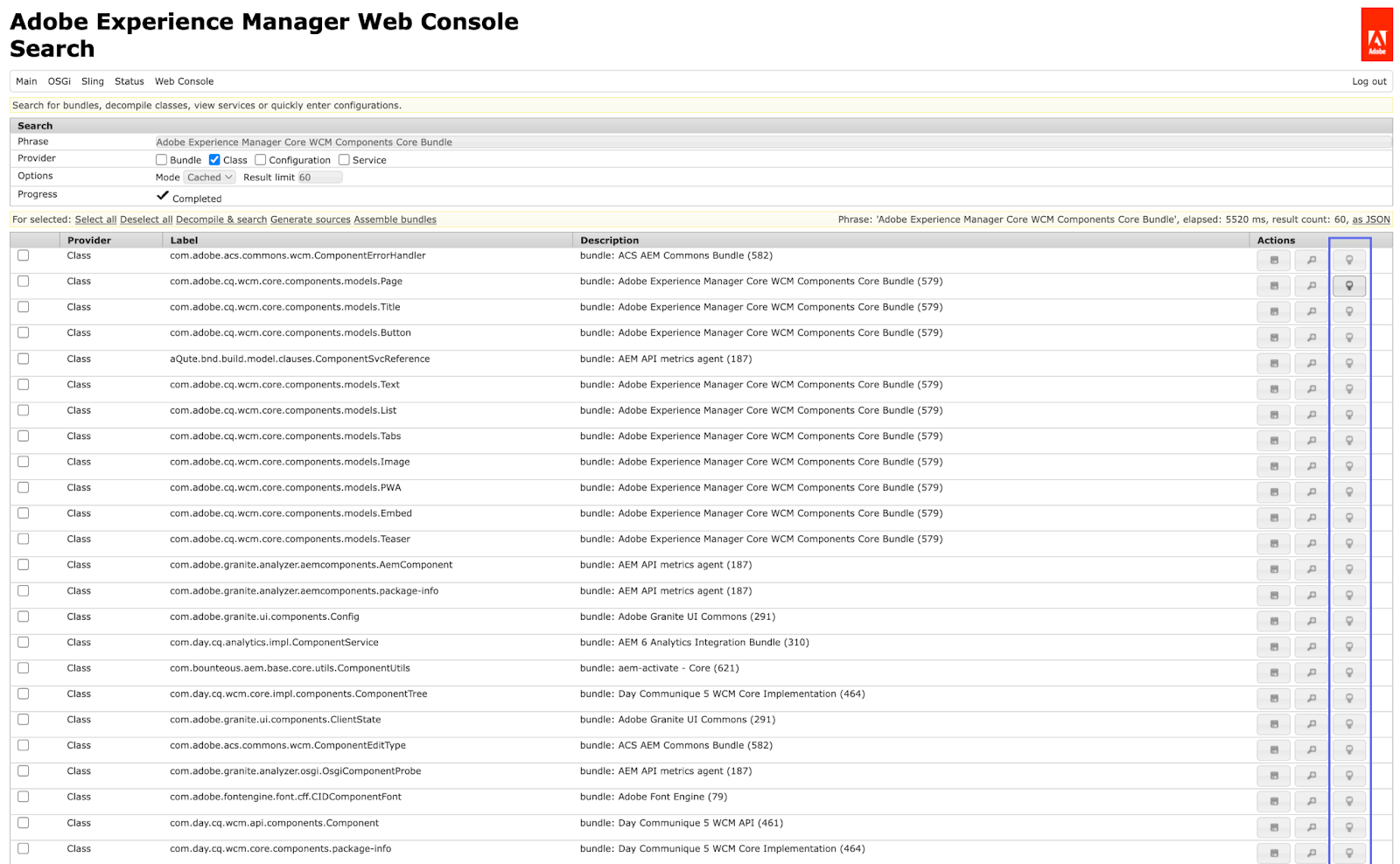Click the bundle icon for ComponentErrorHandler row
Screen dimensions: 1400x864
click(1274, 260)
